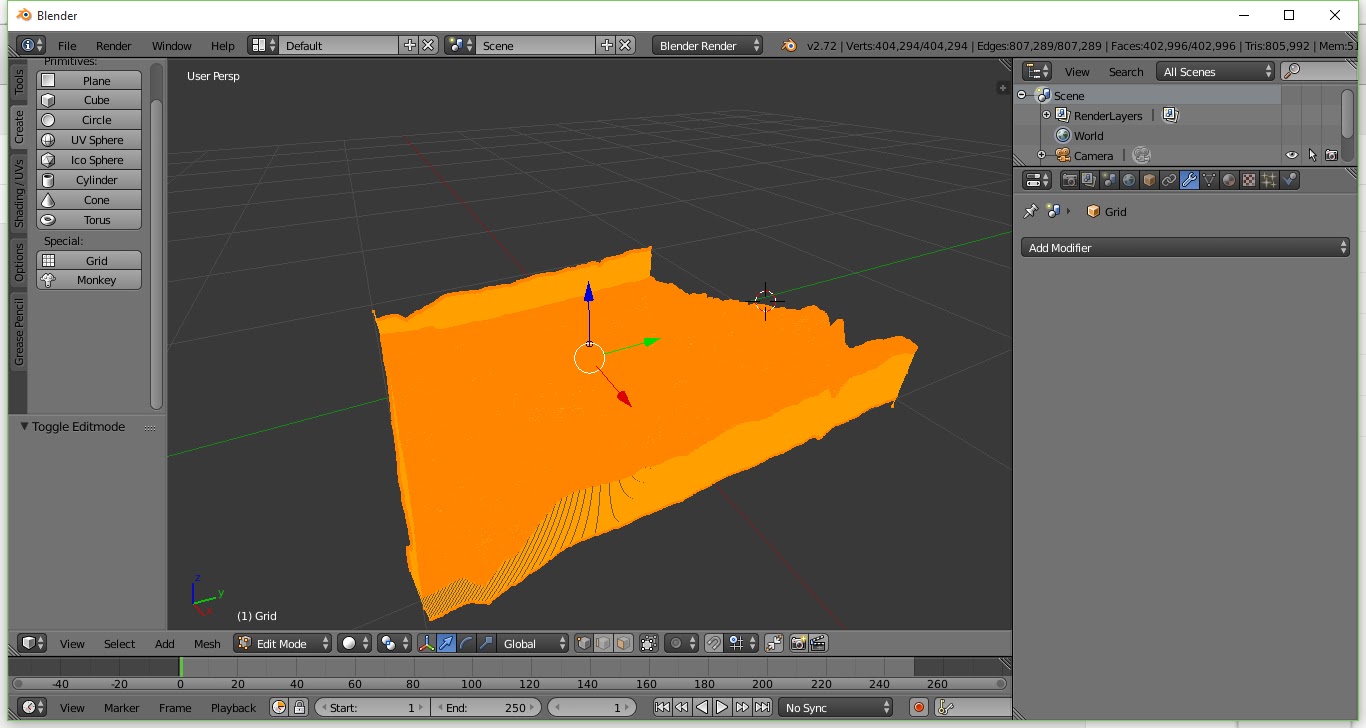Add a Monkey mesh
The image size is (1366, 728).
click(x=89, y=280)
